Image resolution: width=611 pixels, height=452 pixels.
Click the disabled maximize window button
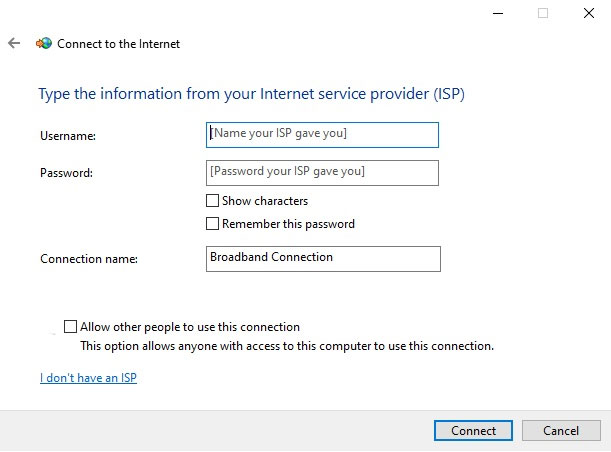[x=543, y=13]
